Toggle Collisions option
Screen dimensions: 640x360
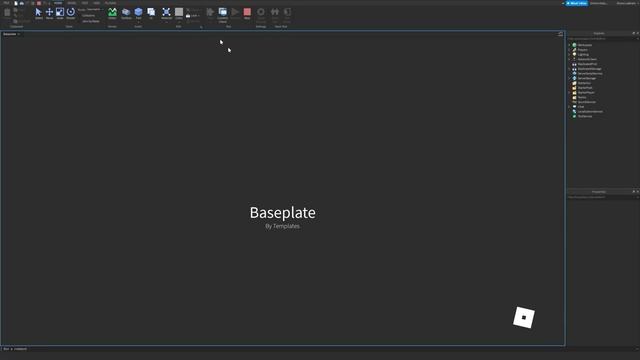click(88, 16)
